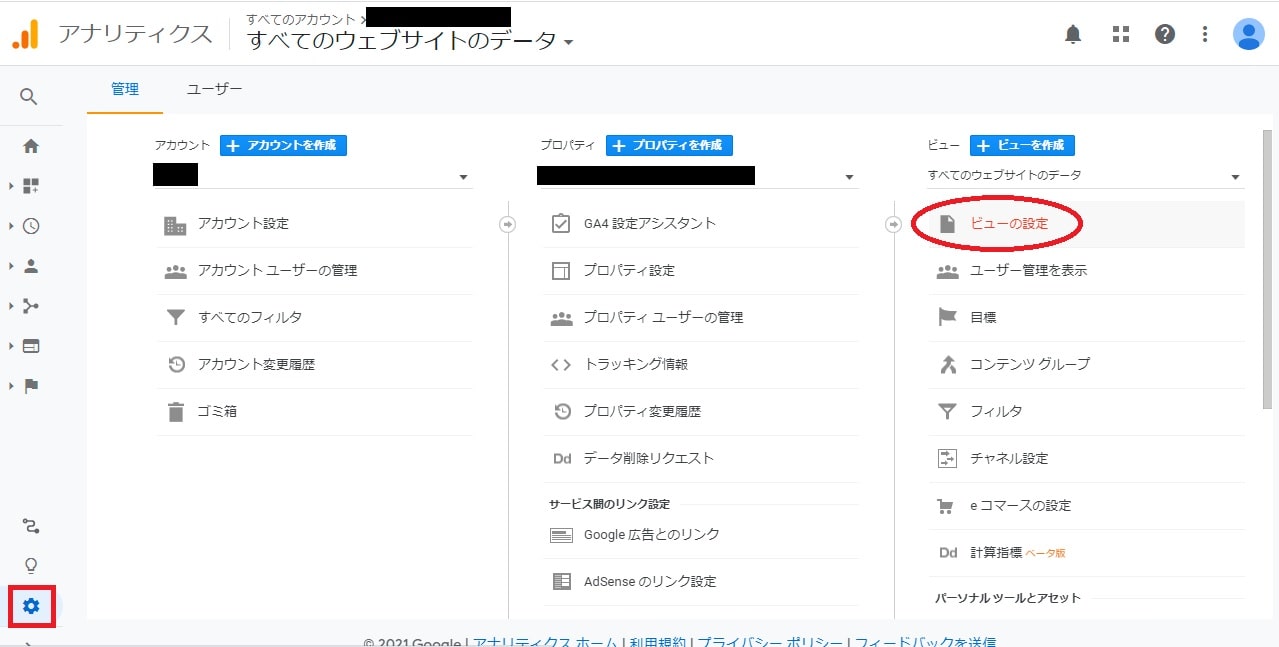1279x647 pixels.
Task: Open Realtime clock icon in sidebar
Action: pyautogui.click(x=31, y=226)
